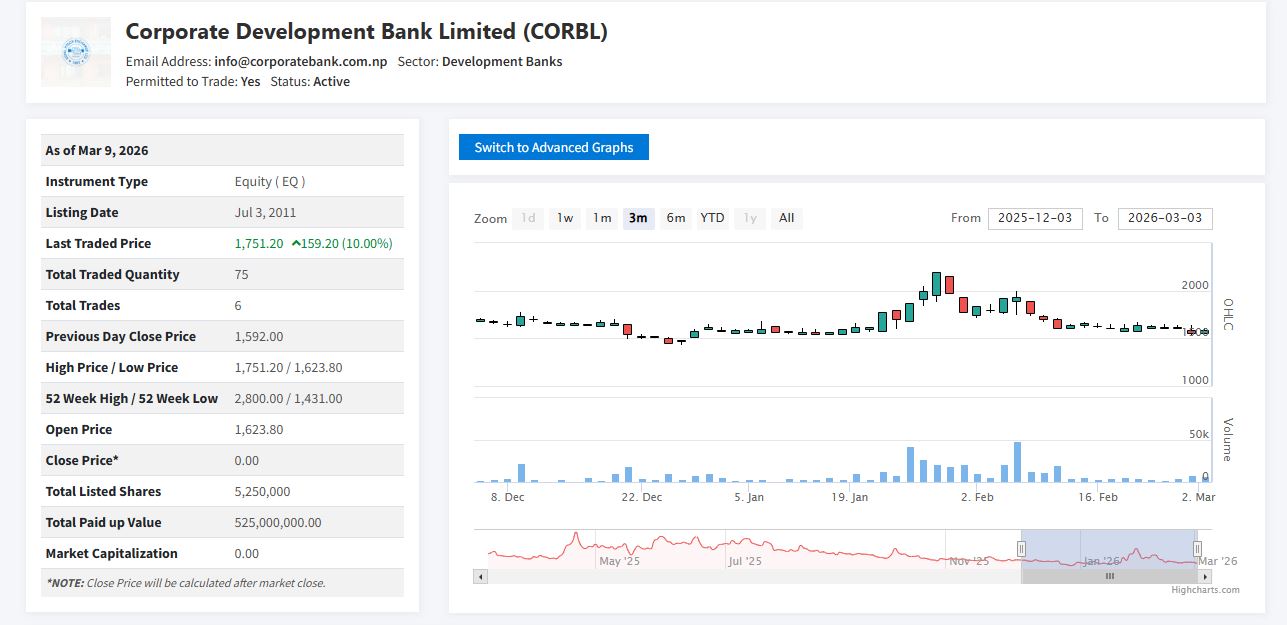Click the green up-arrow beside 159.20 change
The height and width of the screenshot is (625, 1287).
click(297, 243)
